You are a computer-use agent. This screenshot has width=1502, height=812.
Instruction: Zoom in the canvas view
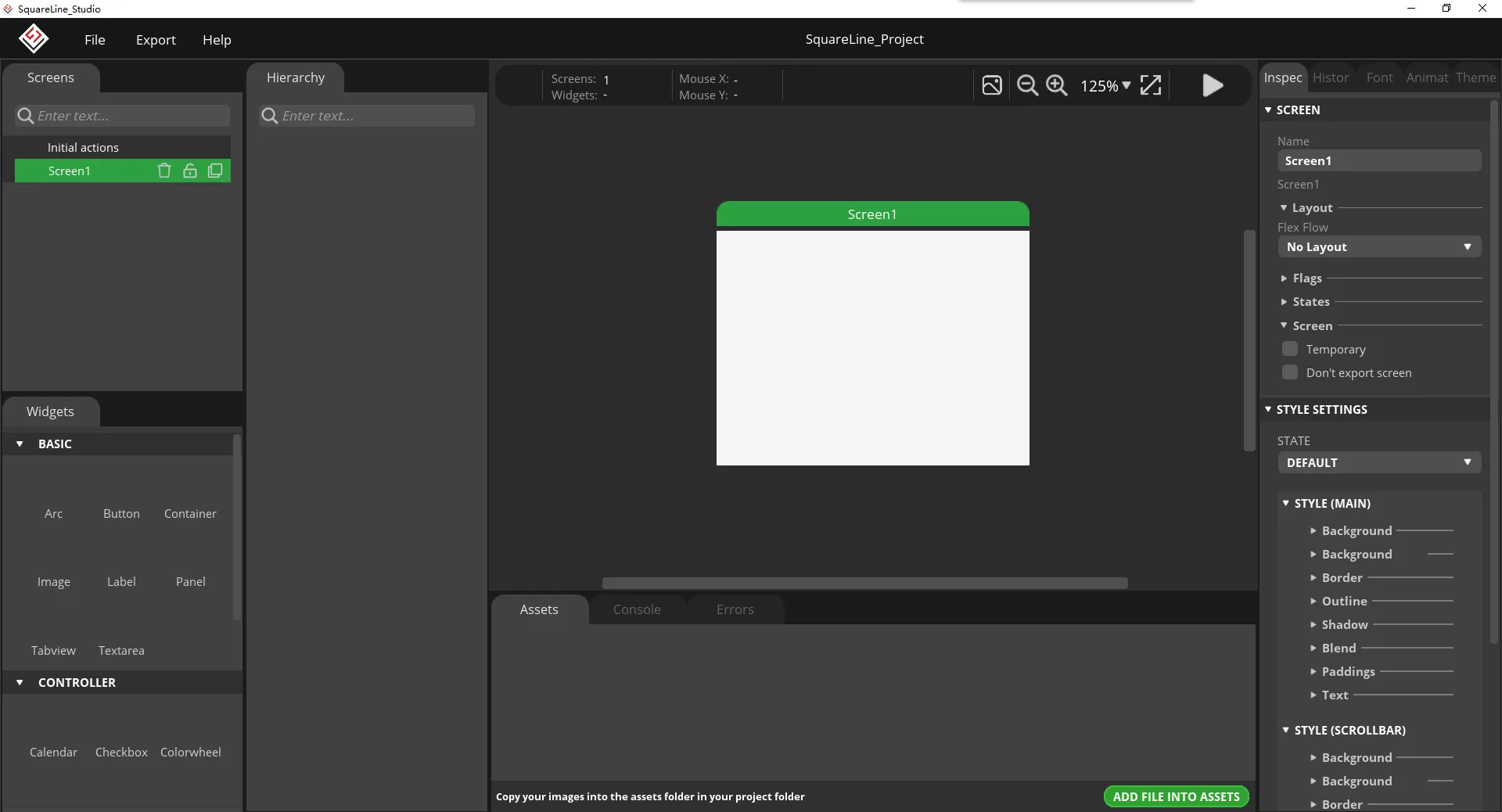(x=1057, y=85)
